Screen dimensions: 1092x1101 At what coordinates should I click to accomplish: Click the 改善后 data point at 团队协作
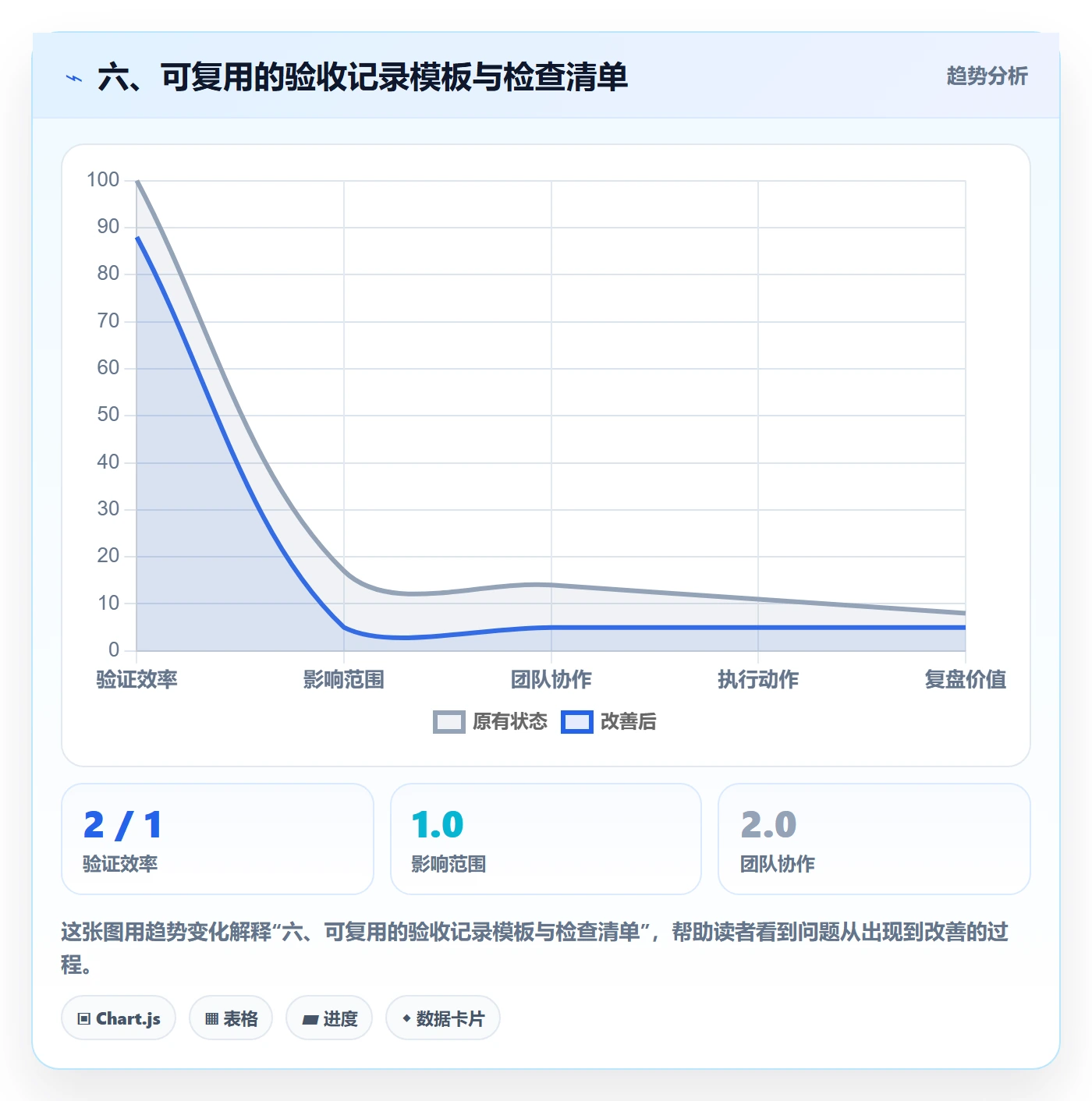(x=551, y=627)
